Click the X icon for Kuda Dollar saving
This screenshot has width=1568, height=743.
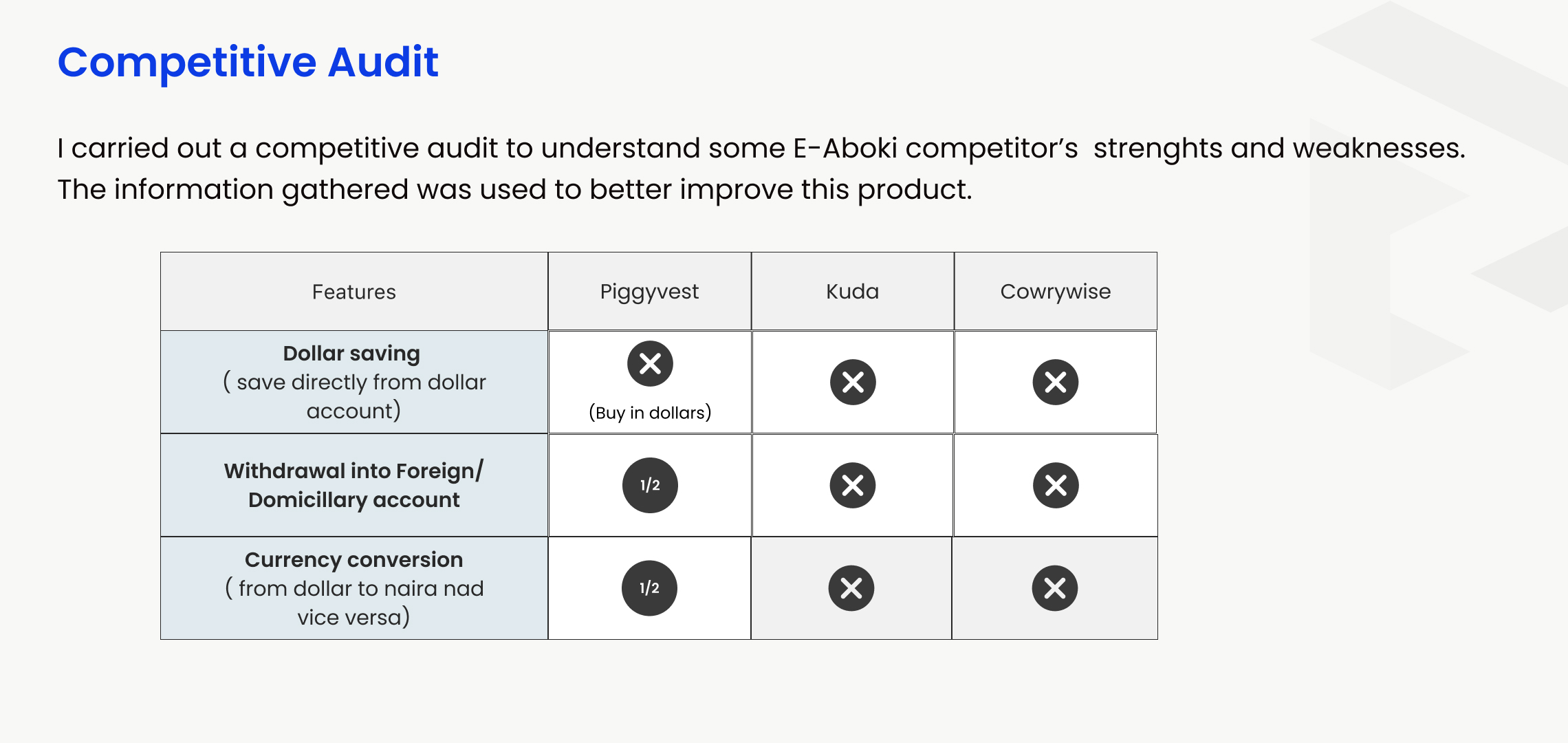(x=853, y=382)
